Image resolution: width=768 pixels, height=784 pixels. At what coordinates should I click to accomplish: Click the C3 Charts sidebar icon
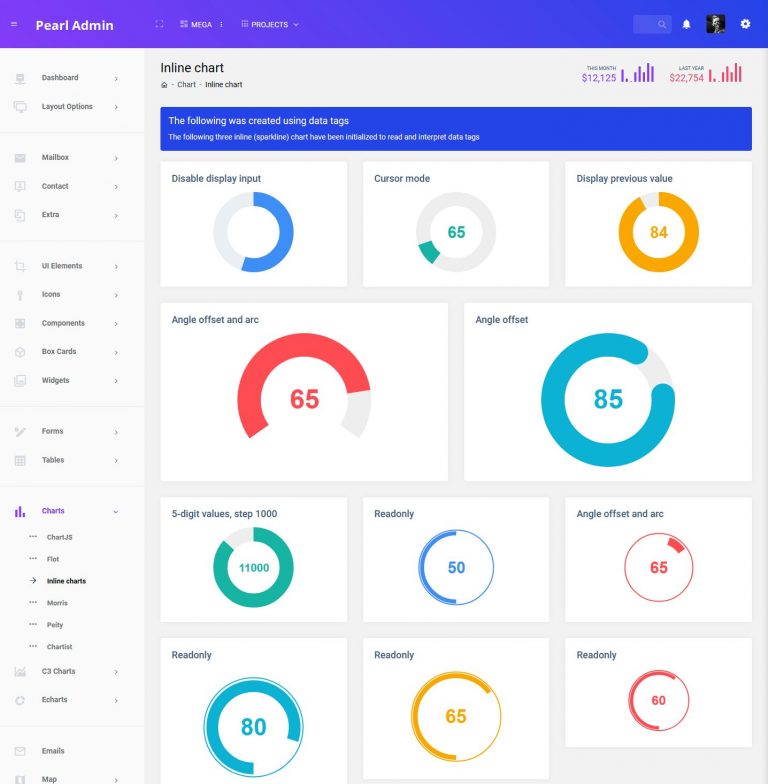(20, 672)
